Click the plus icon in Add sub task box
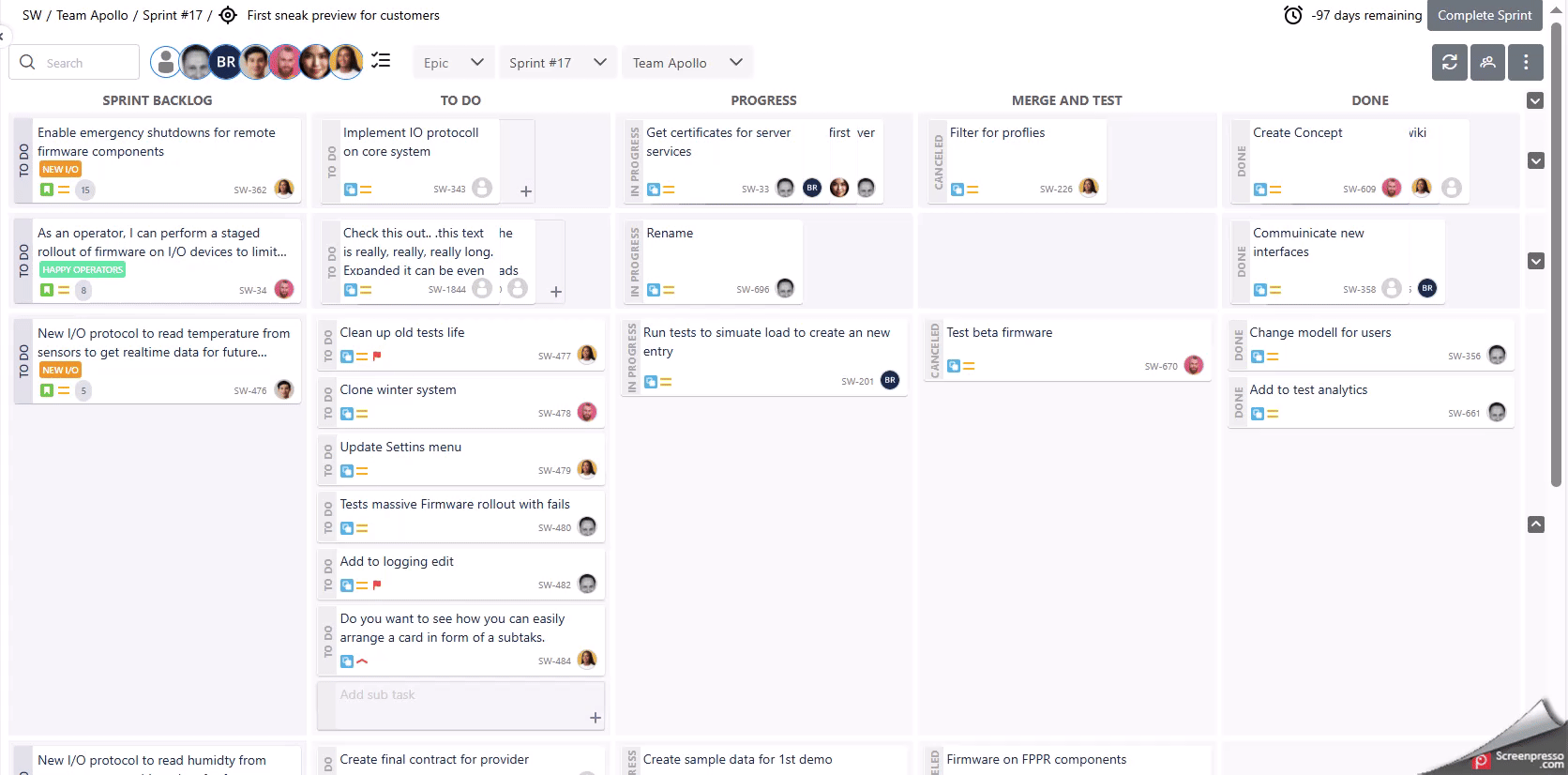Image resolution: width=1568 pixels, height=775 pixels. pyautogui.click(x=596, y=718)
